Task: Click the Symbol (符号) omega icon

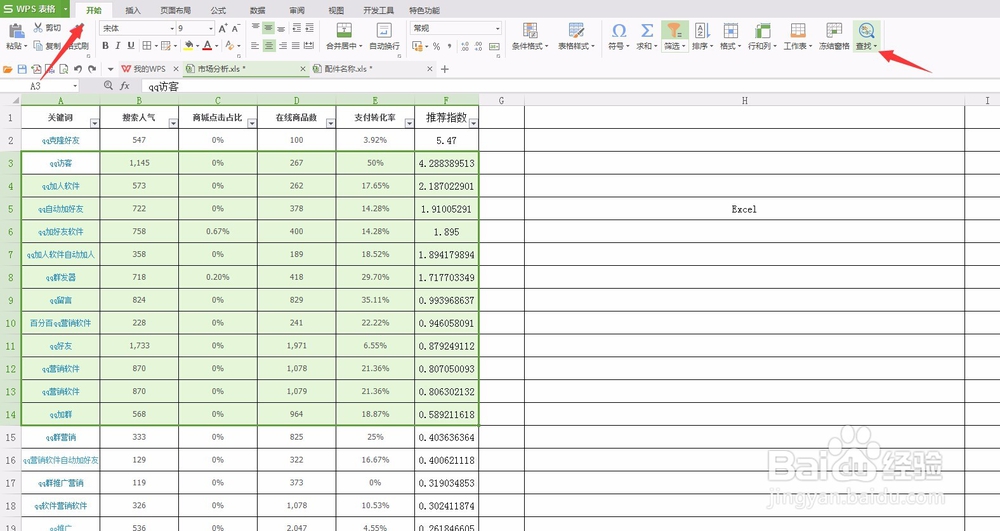Action: (x=619, y=30)
